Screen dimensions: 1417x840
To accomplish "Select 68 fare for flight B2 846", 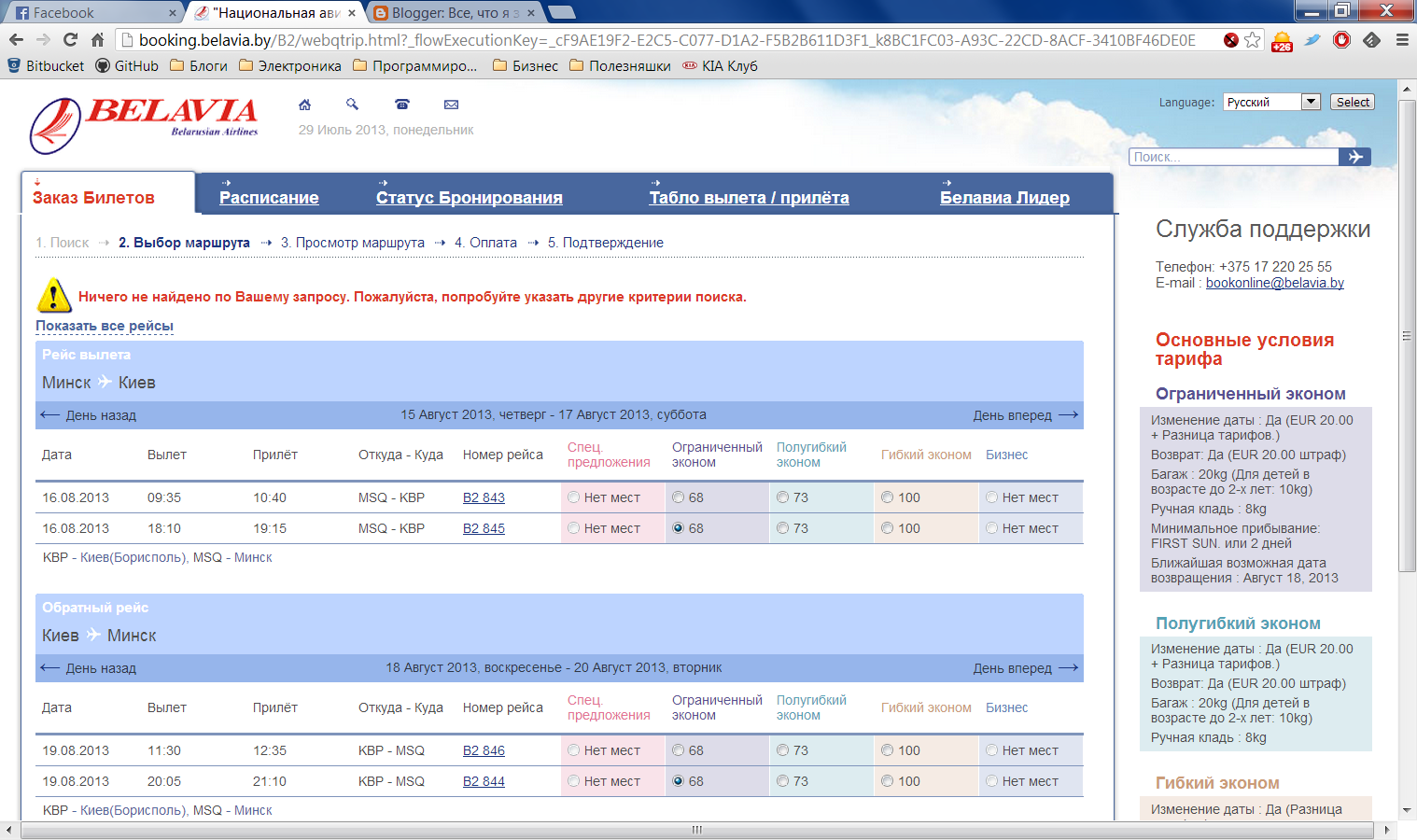I will pos(679,750).
